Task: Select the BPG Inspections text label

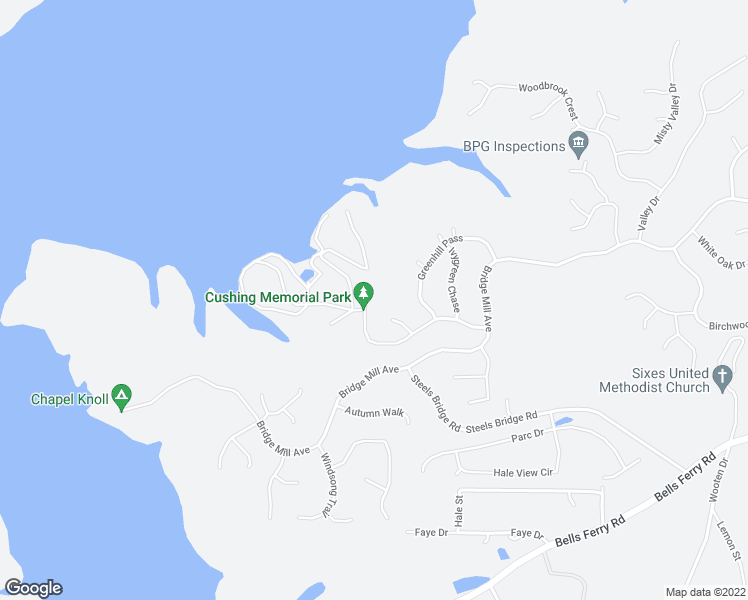Action: [x=514, y=146]
